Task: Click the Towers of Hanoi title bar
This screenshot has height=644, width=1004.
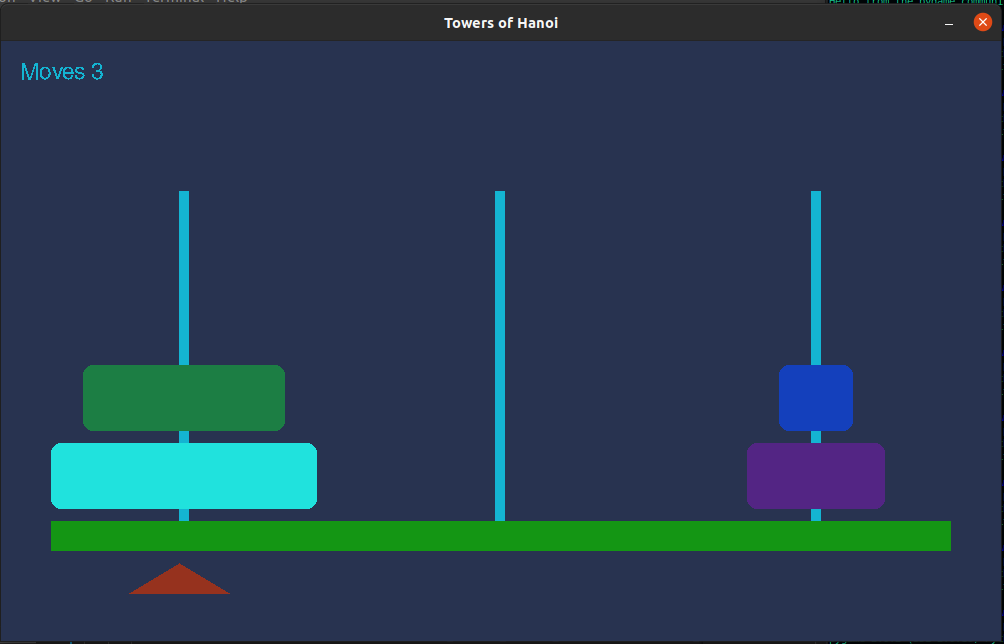Action: coord(500,22)
